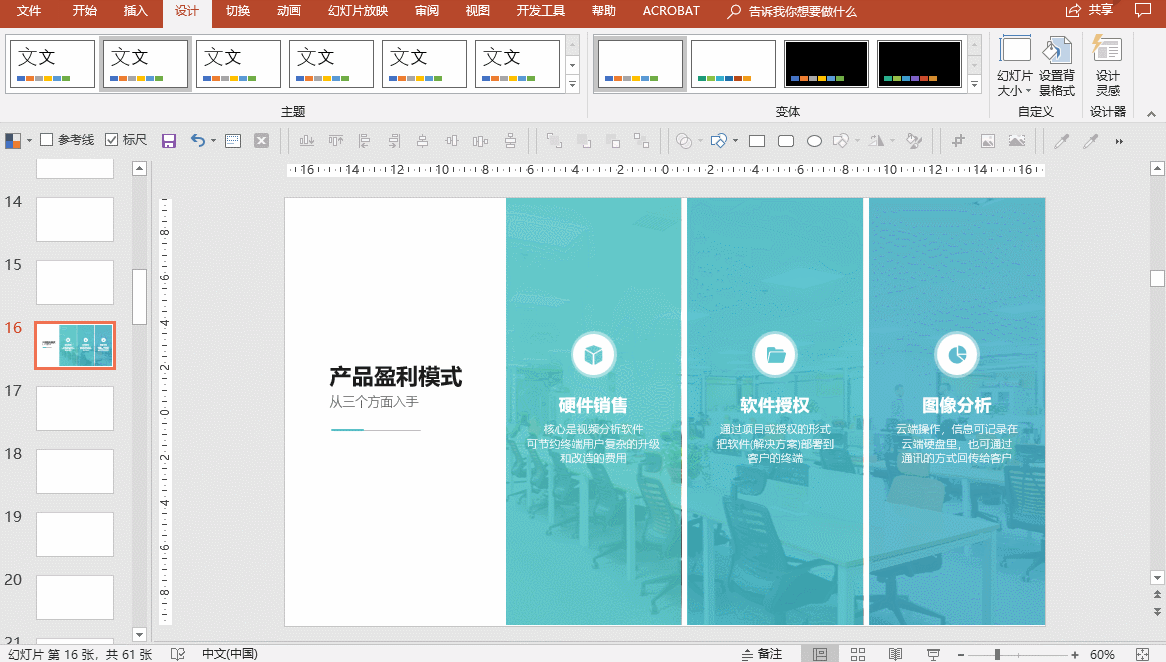This screenshot has width=1166, height=662.
Task: Click the Undo arrow icon
Action: click(x=197, y=141)
